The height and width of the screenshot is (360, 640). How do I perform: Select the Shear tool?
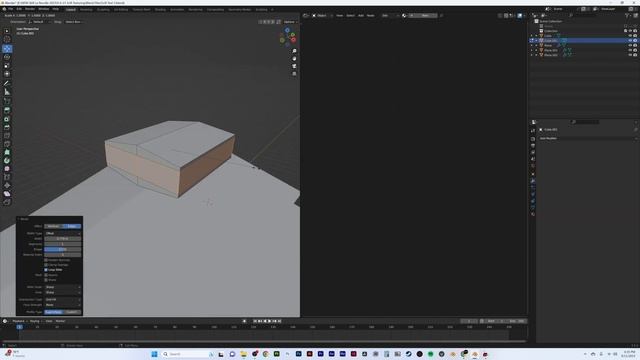point(7,194)
